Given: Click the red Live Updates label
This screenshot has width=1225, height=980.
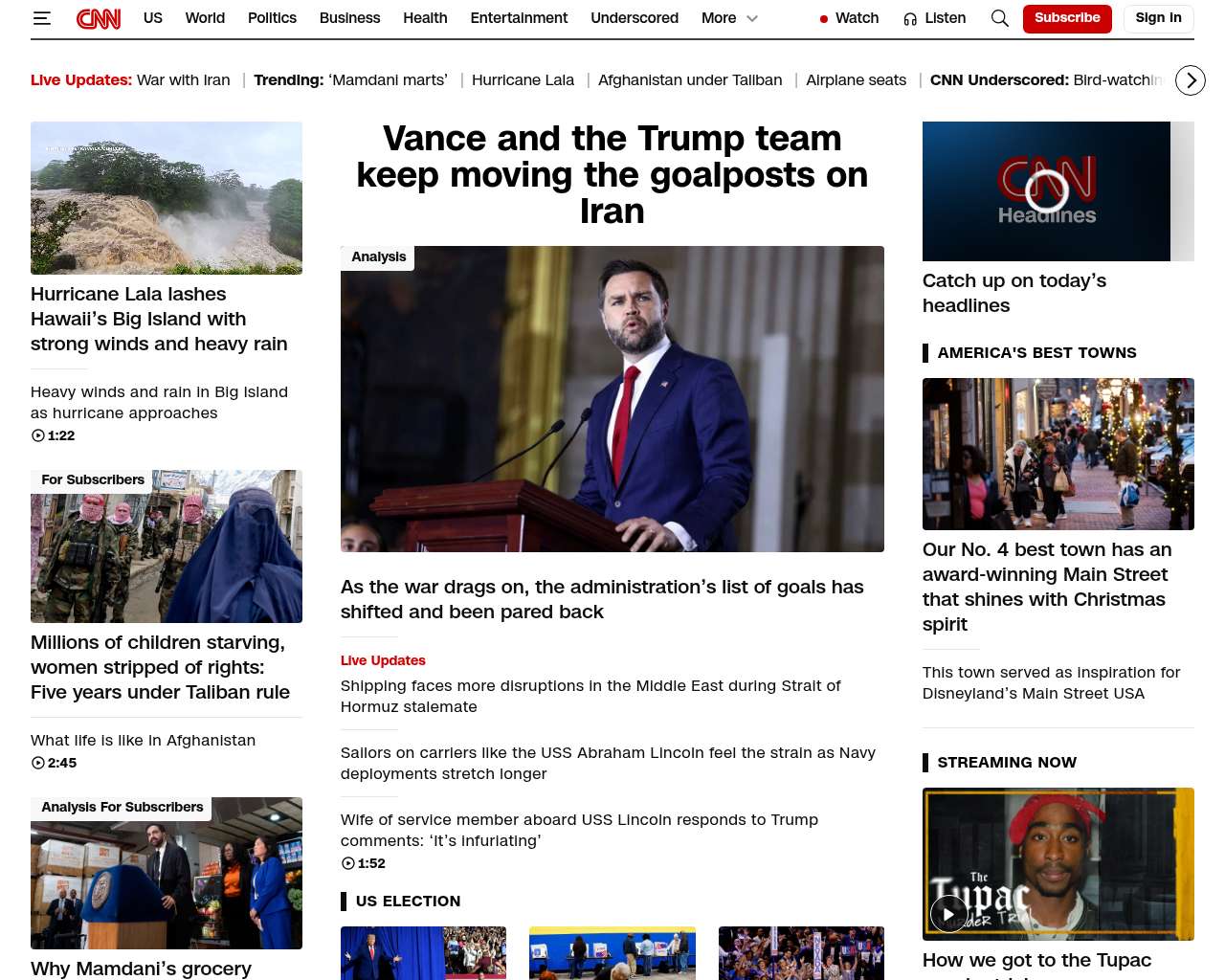Looking at the screenshot, I should pyautogui.click(x=383, y=660).
